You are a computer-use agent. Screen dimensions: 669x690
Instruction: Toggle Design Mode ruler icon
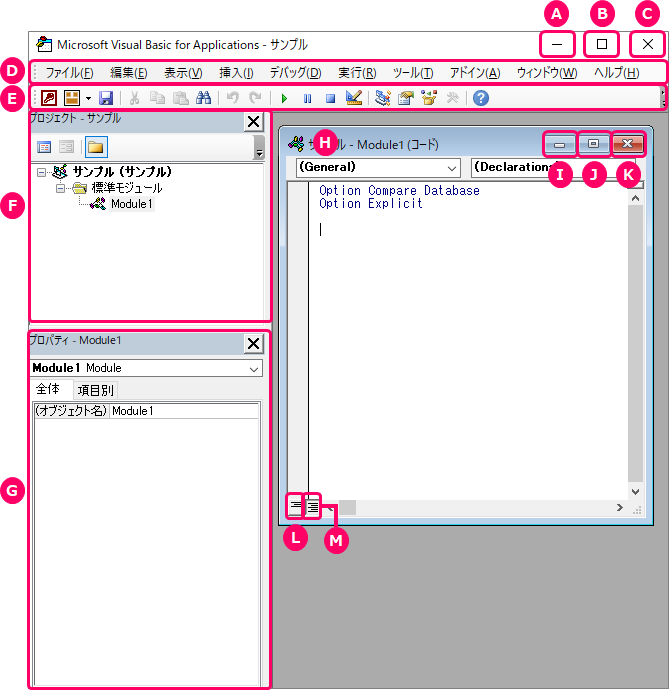tap(354, 98)
